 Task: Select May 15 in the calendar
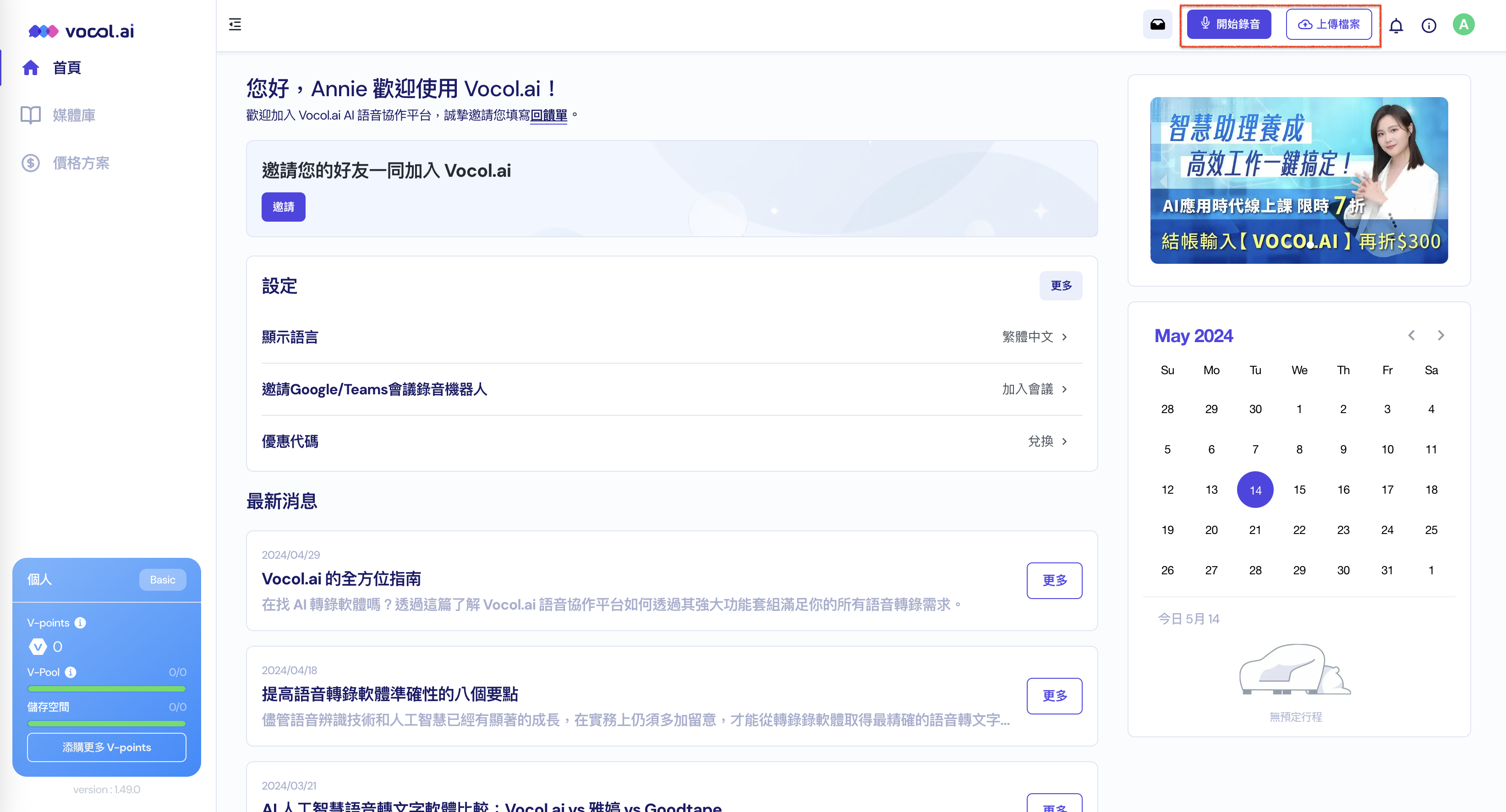click(1300, 490)
